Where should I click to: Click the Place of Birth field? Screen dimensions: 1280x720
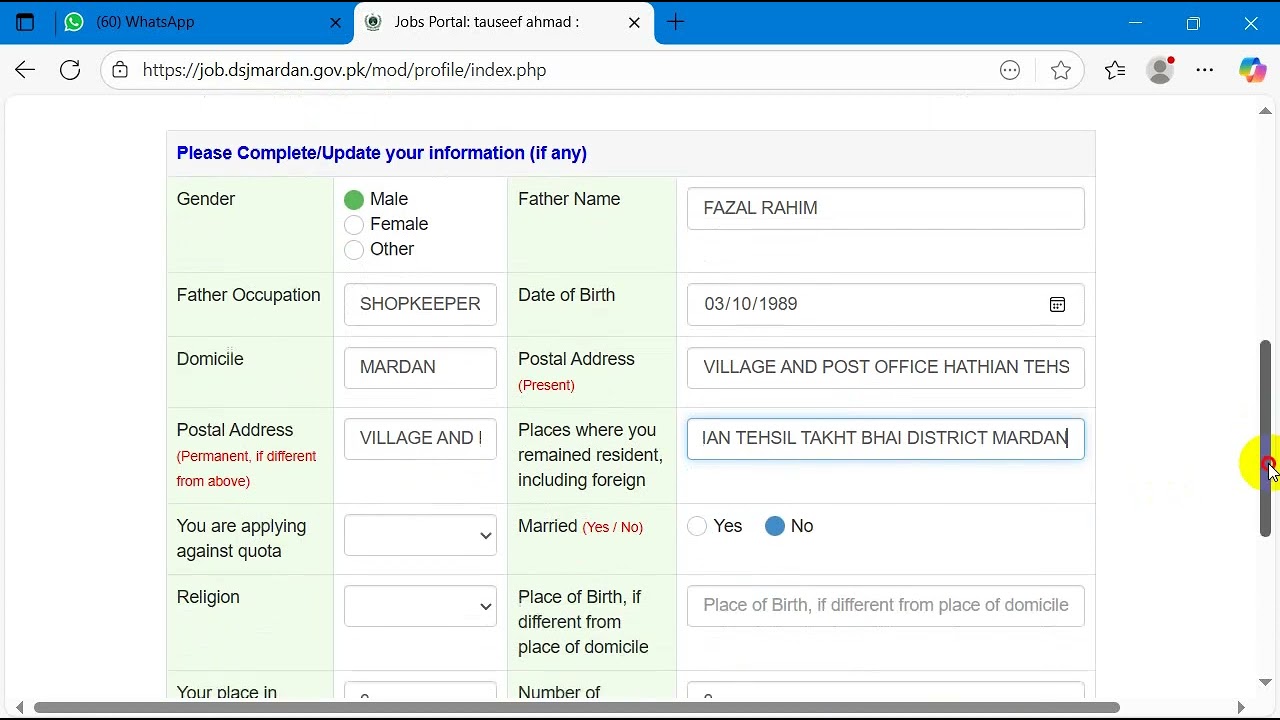pos(886,605)
